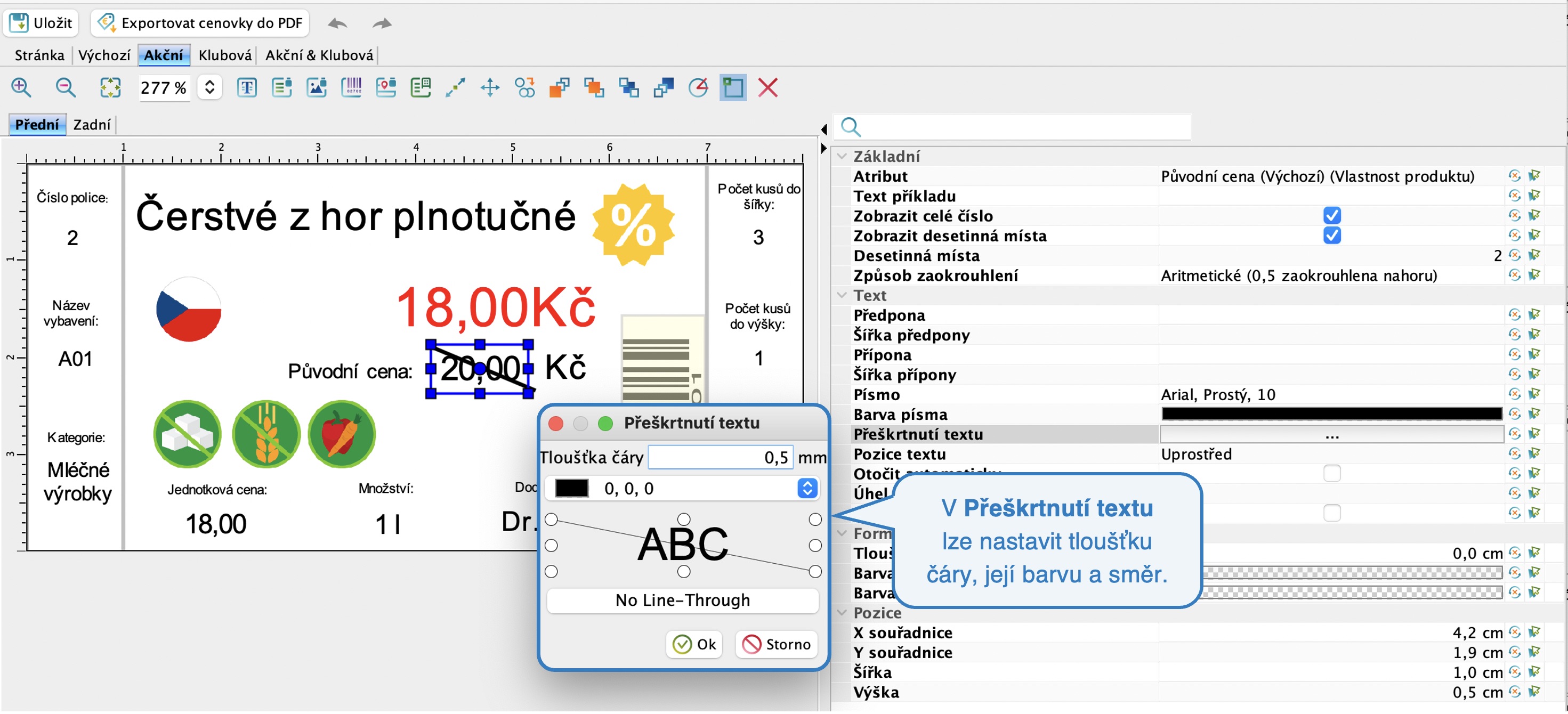Open the Klubová tab

coord(224,55)
